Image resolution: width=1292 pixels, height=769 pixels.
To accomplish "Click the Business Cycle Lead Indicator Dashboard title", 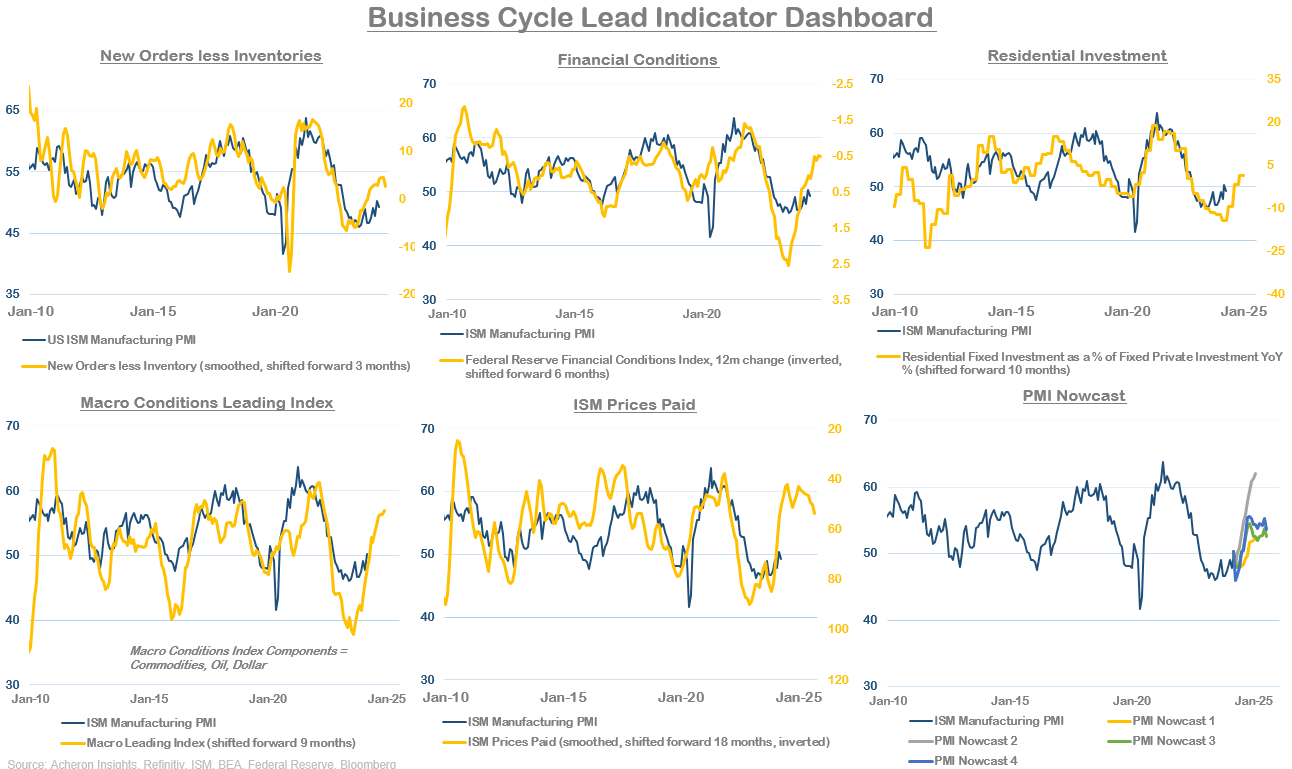I will [x=651, y=18].
